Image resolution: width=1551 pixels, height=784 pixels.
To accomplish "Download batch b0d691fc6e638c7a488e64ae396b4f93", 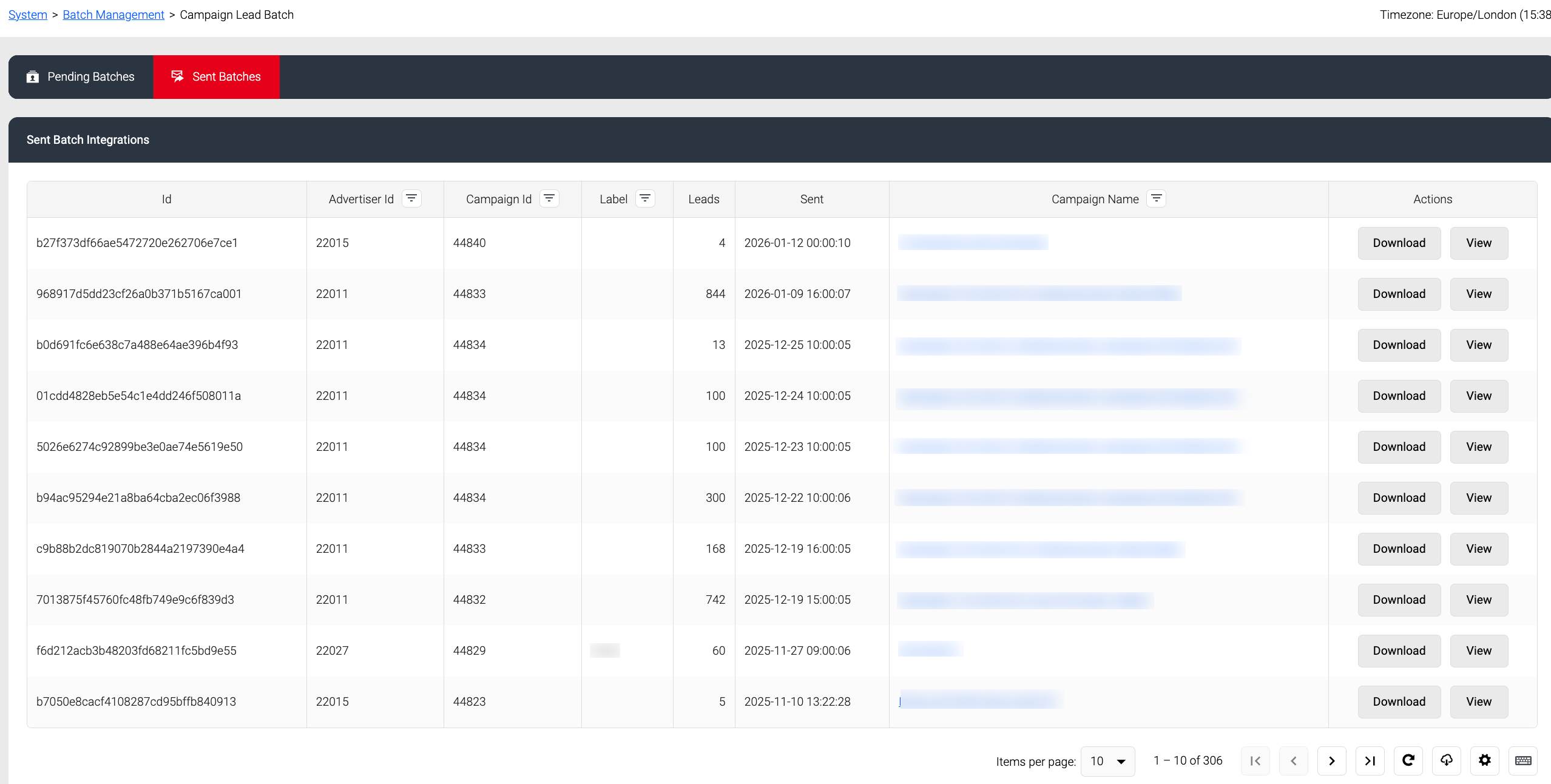I will [1399, 345].
